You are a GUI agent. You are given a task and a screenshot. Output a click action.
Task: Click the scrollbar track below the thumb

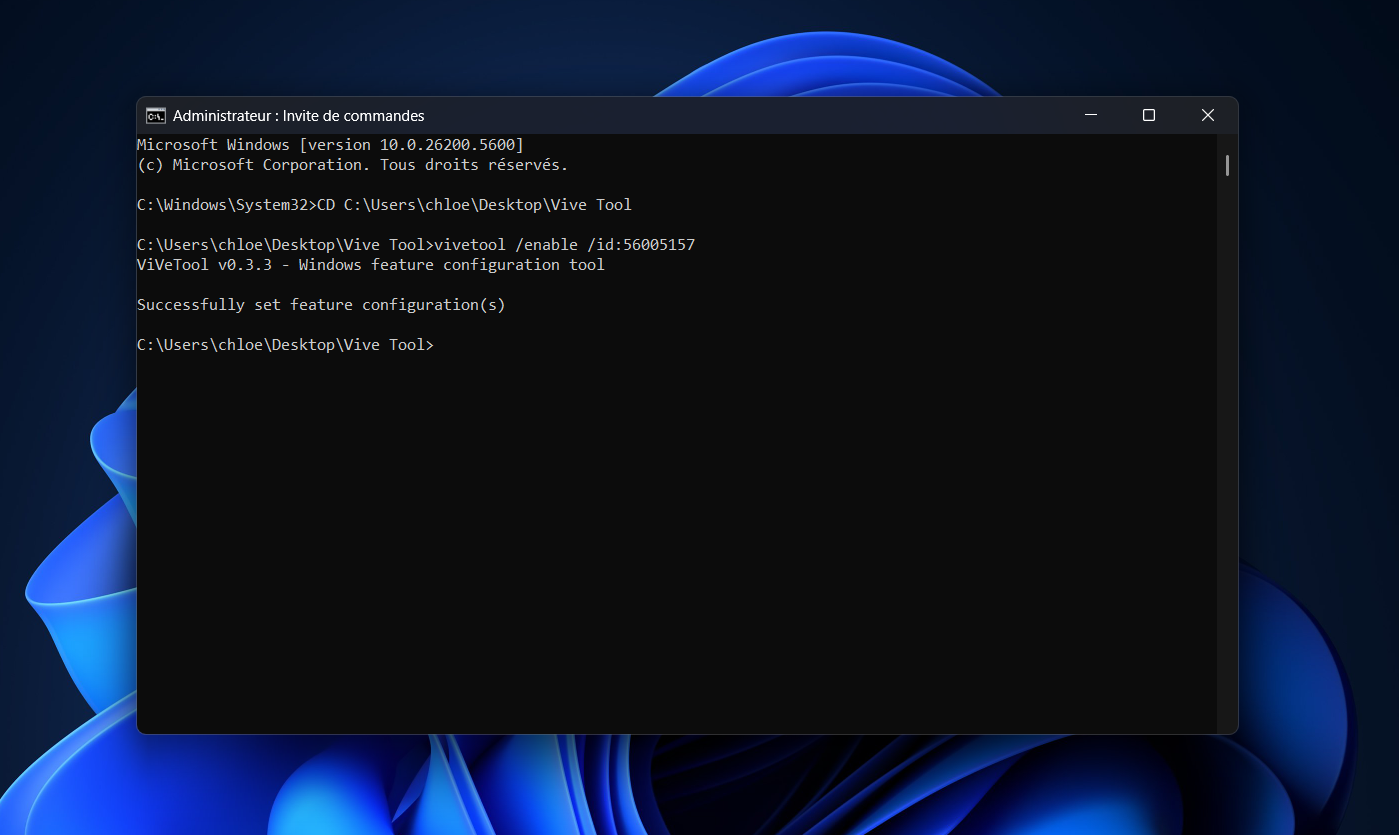click(1227, 450)
